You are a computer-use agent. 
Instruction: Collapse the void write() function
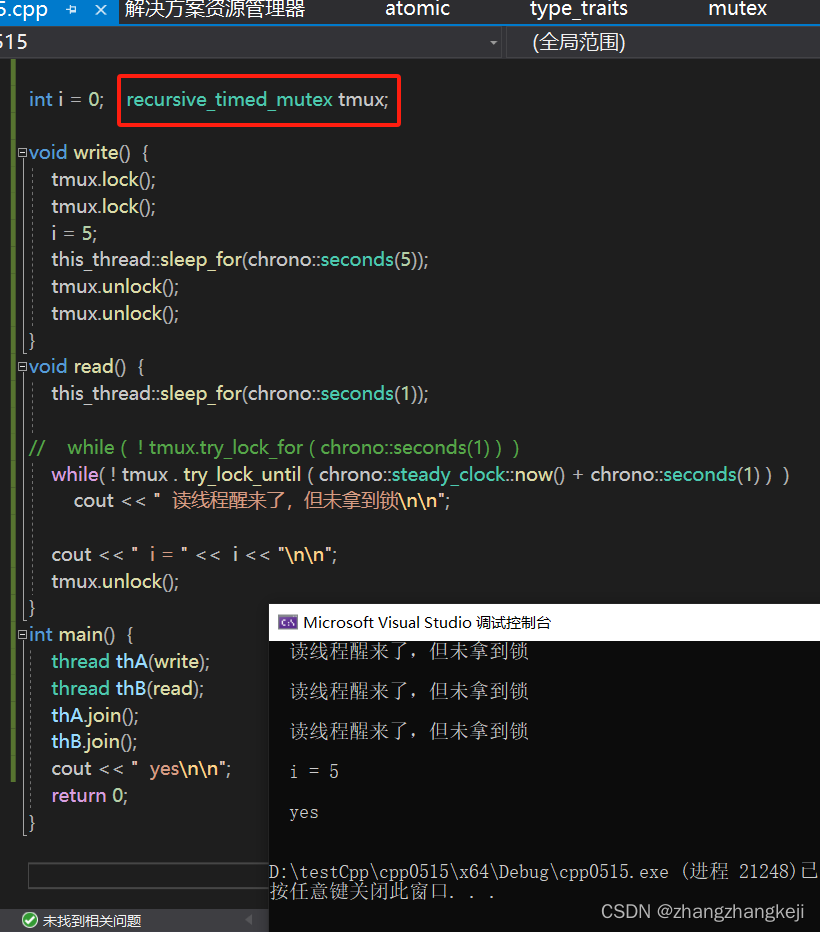pyautogui.click(x=23, y=153)
